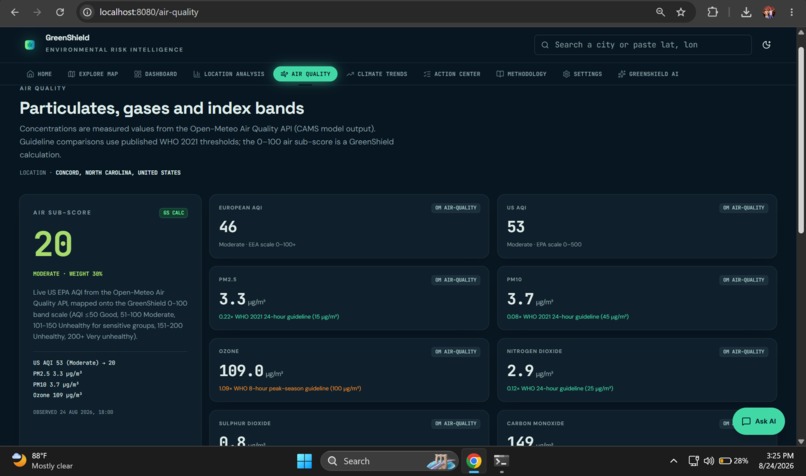Screen dimensions: 806x476
Task: Click the ozone WHO 8-hour guideline text
Action: pyautogui.click(x=290, y=389)
